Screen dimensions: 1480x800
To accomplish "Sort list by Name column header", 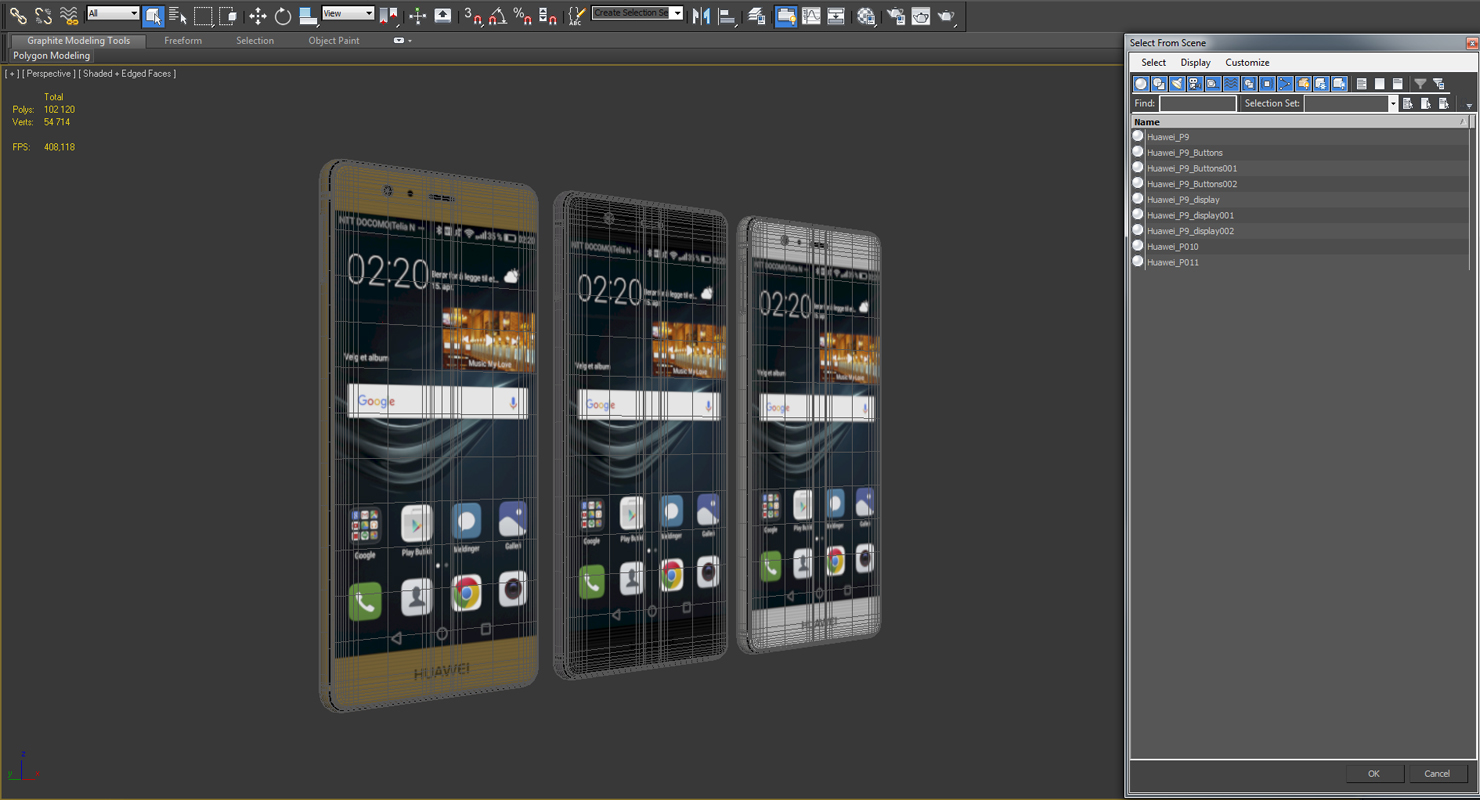I will pyautogui.click(x=1301, y=122).
